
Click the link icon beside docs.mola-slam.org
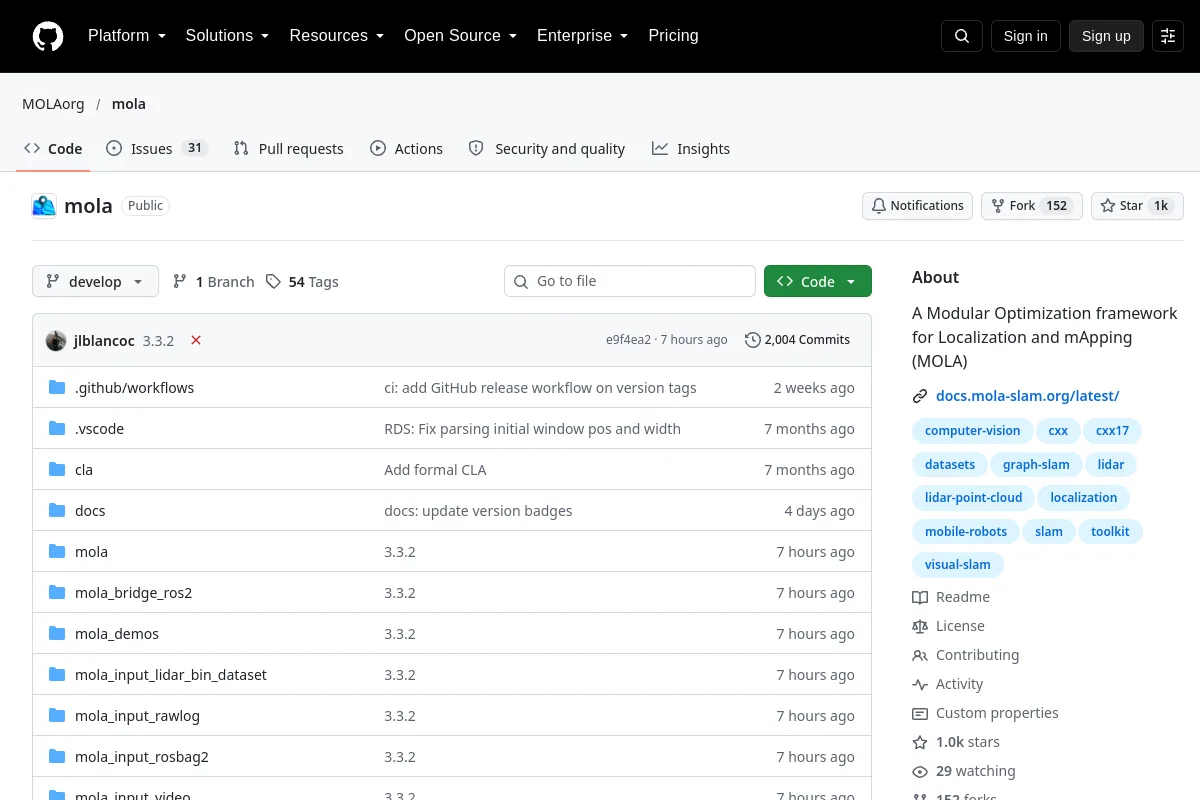[920, 396]
